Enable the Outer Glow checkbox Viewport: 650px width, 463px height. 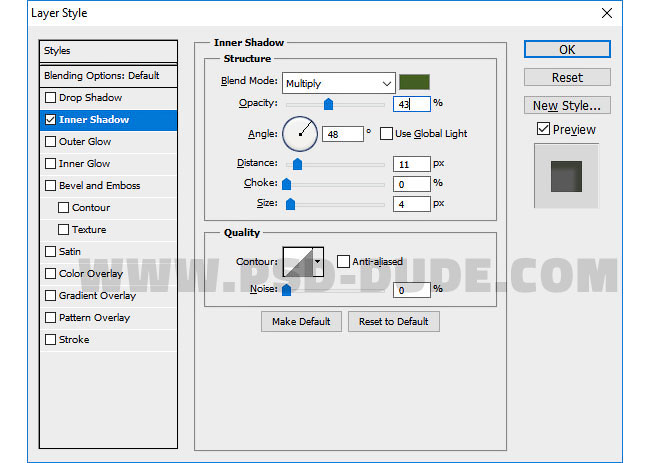pos(50,142)
